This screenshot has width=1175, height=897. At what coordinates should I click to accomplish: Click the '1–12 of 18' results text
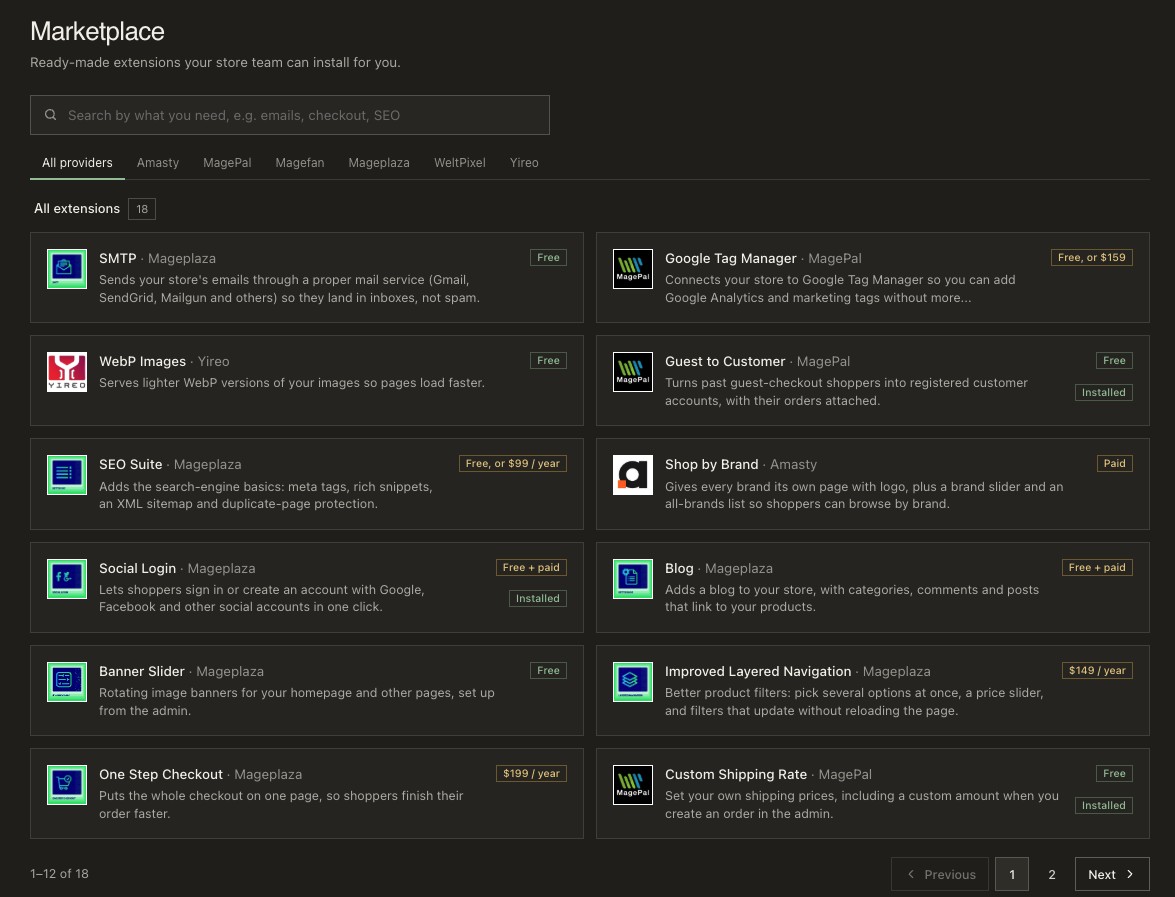[59, 874]
